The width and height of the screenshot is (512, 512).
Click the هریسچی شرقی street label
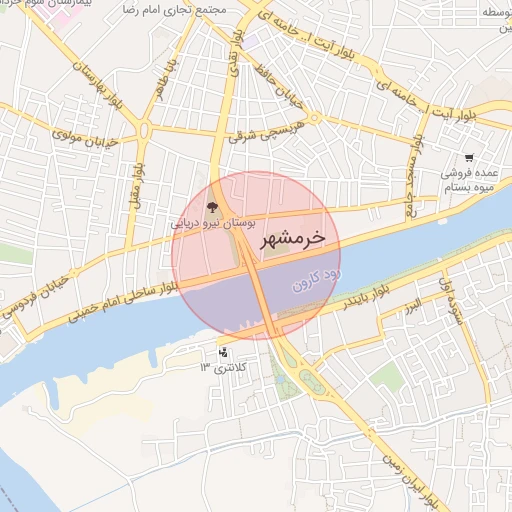tap(266, 132)
